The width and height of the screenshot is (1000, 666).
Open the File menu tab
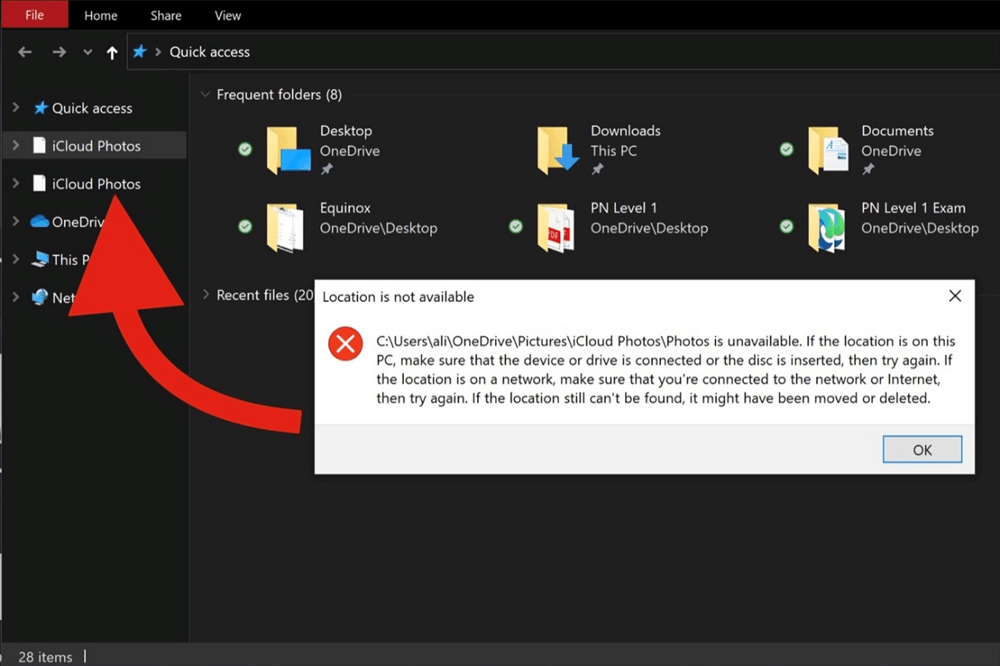34,15
